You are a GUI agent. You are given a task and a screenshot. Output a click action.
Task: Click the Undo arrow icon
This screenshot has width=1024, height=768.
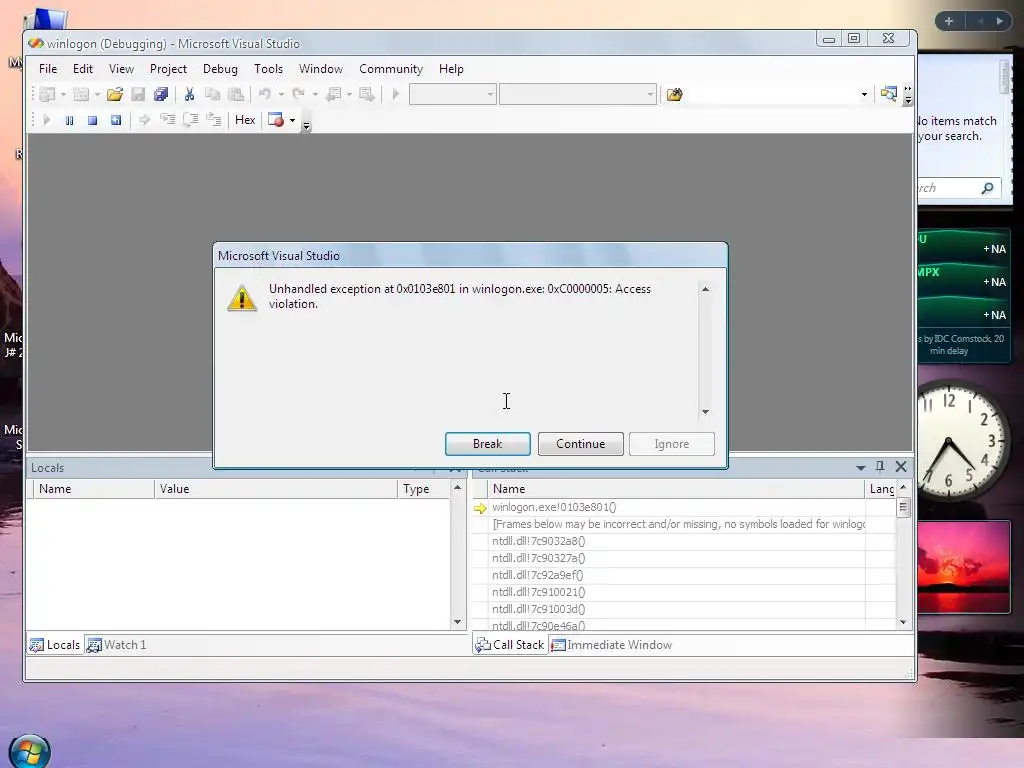[264, 95]
